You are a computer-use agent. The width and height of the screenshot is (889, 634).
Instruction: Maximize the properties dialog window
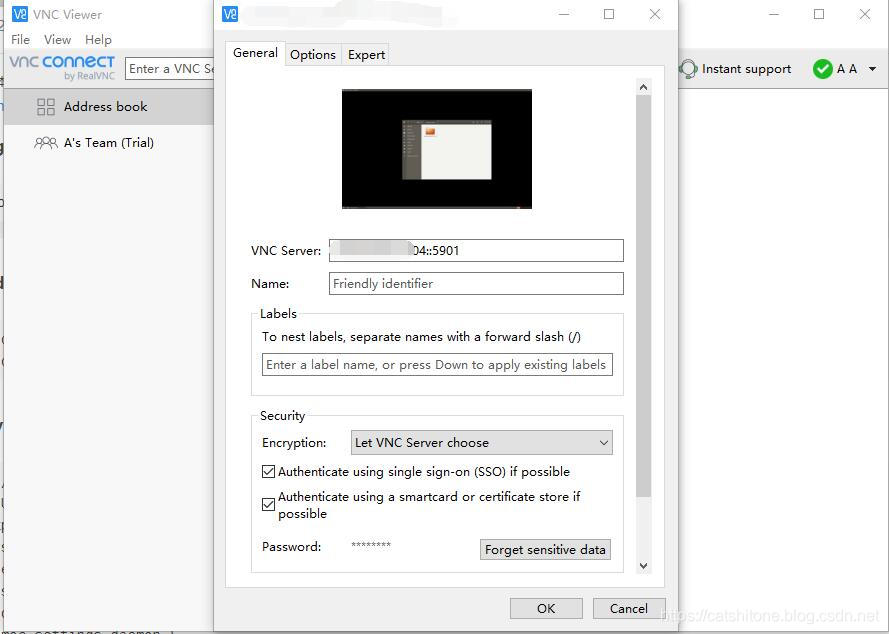(x=609, y=14)
